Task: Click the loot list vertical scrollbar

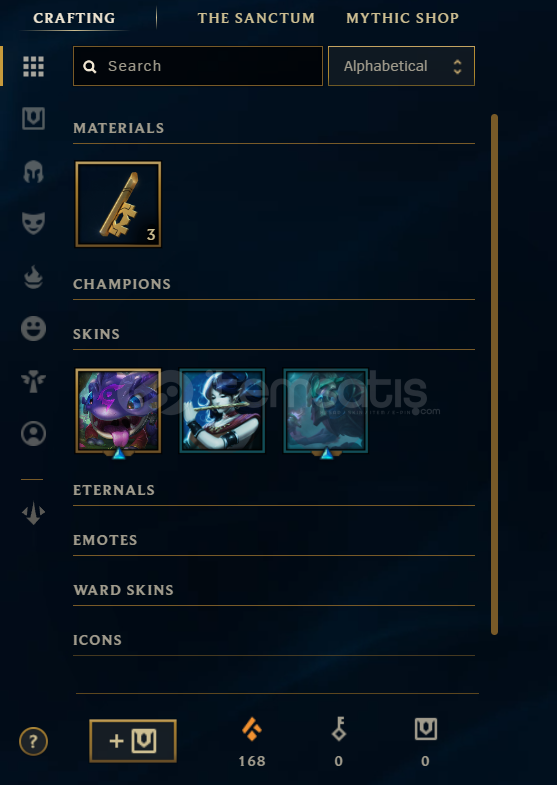Action: 494,374
